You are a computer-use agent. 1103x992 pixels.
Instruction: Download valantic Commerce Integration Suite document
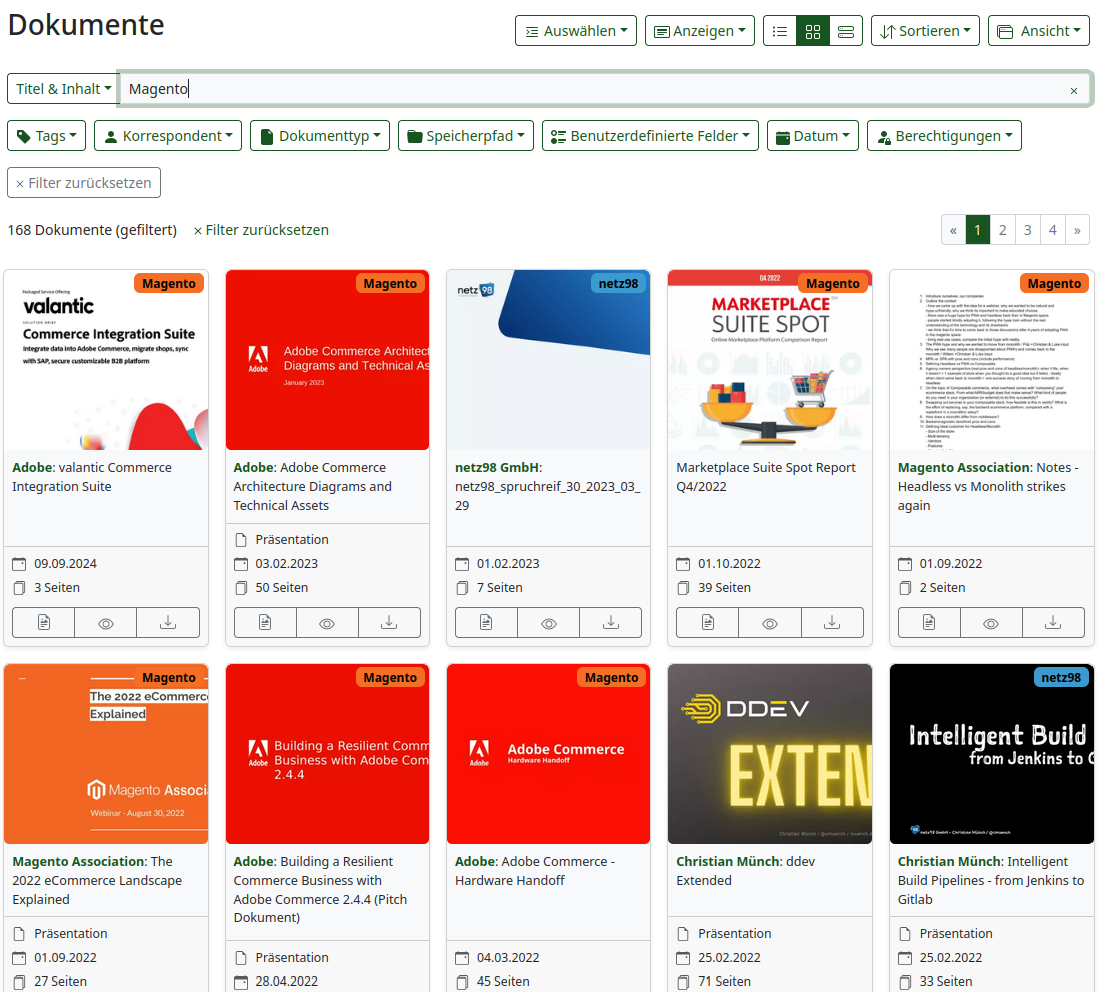point(167,623)
